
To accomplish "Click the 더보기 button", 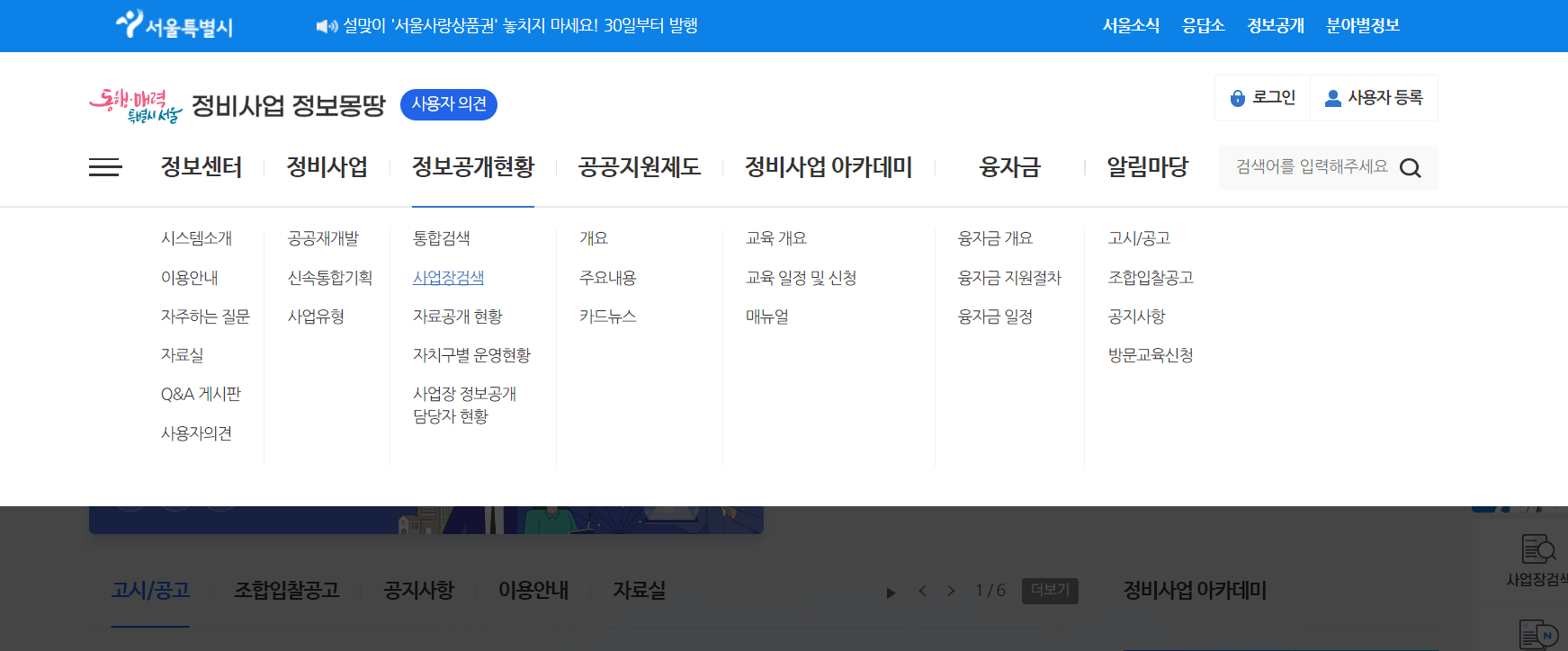I will 1050,591.
